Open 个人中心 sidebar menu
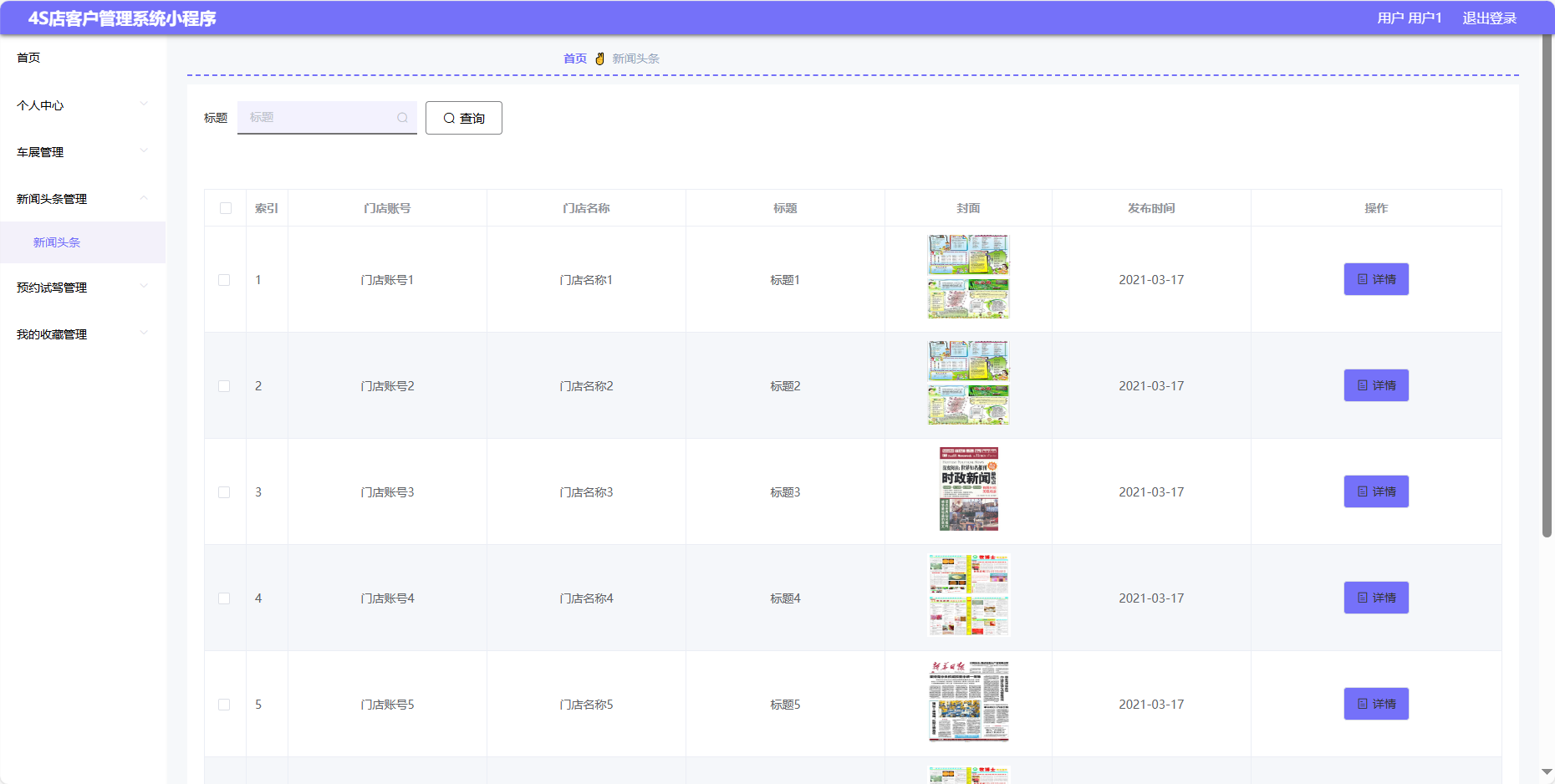Image resolution: width=1555 pixels, height=784 pixels. pos(83,105)
